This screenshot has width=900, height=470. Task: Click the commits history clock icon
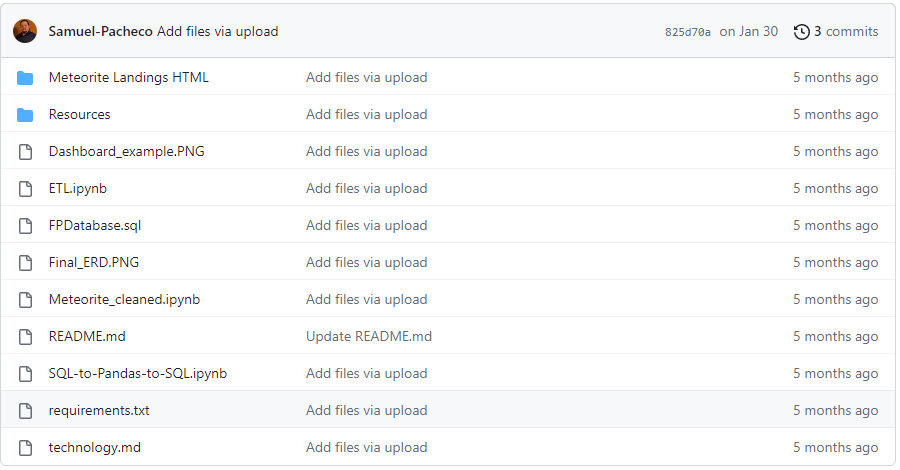click(x=802, y=32)
